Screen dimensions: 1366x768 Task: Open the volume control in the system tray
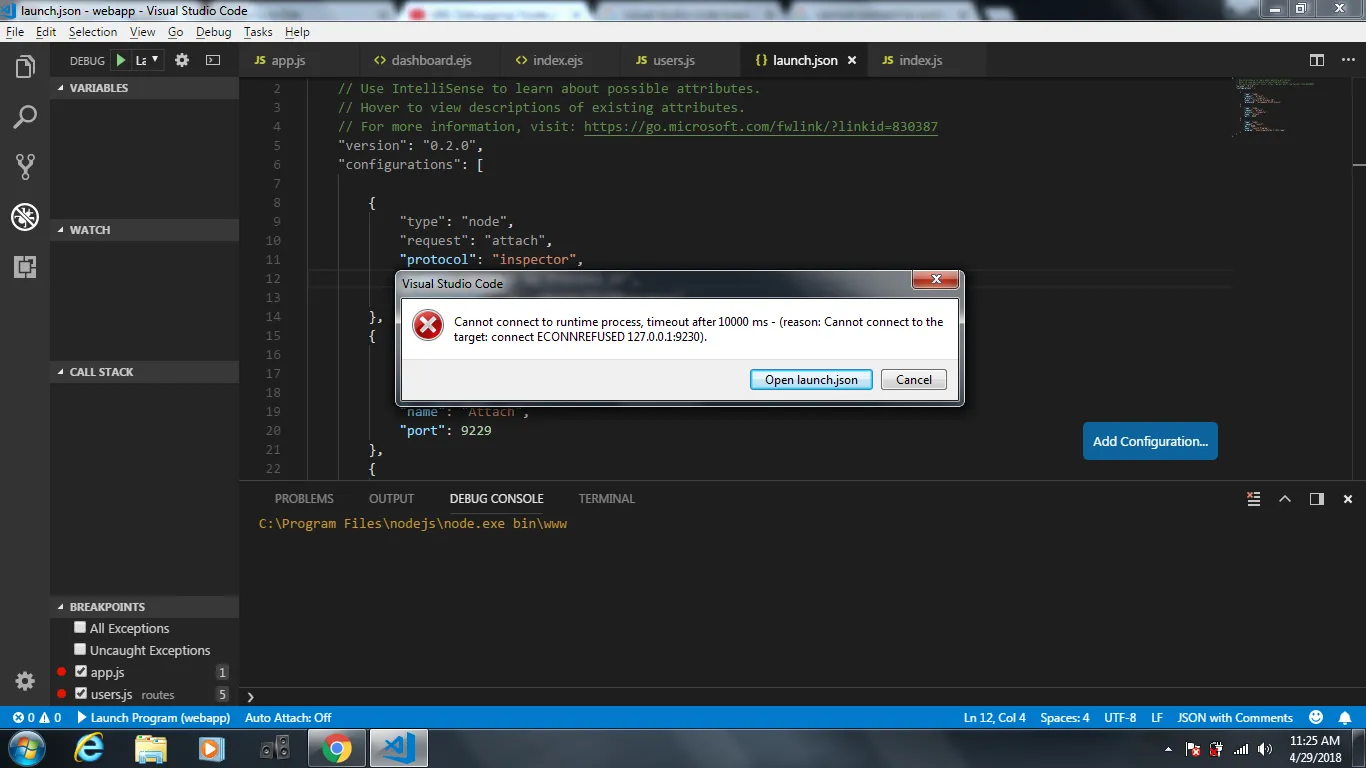pos(1261,748)
